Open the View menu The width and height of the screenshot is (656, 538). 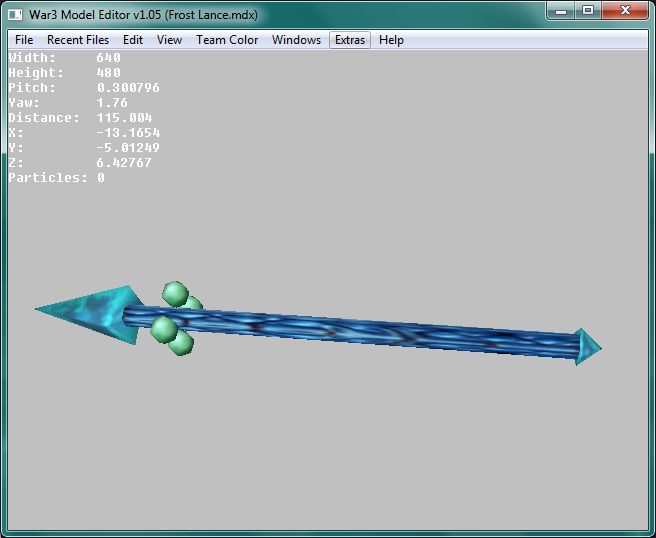click(169, 40)
